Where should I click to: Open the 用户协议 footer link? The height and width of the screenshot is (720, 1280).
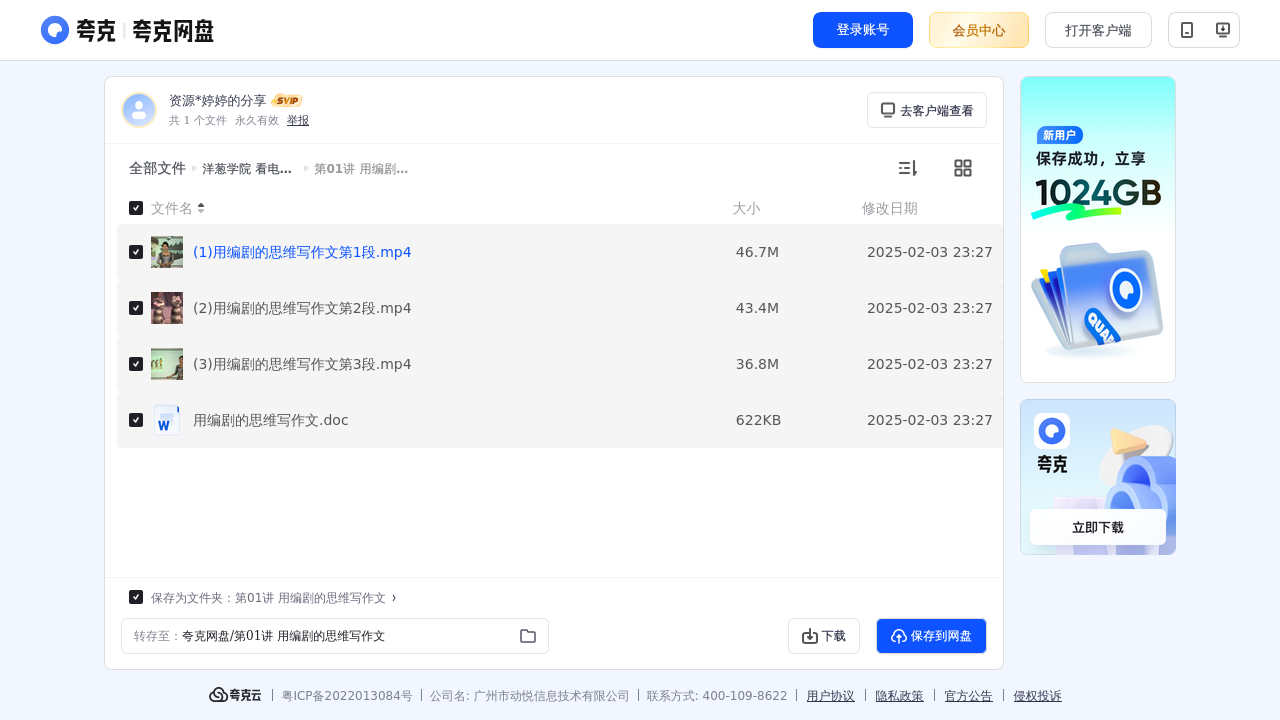coord(831,696)
